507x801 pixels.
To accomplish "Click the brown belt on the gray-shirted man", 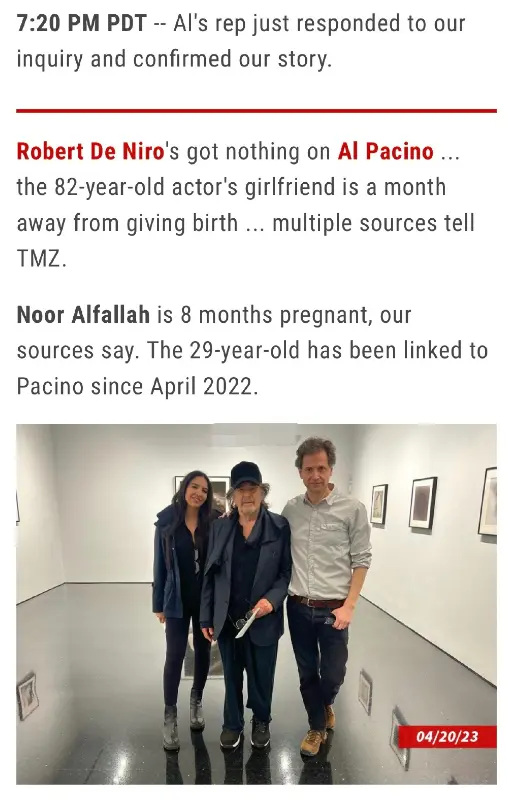I will [316, 602].
